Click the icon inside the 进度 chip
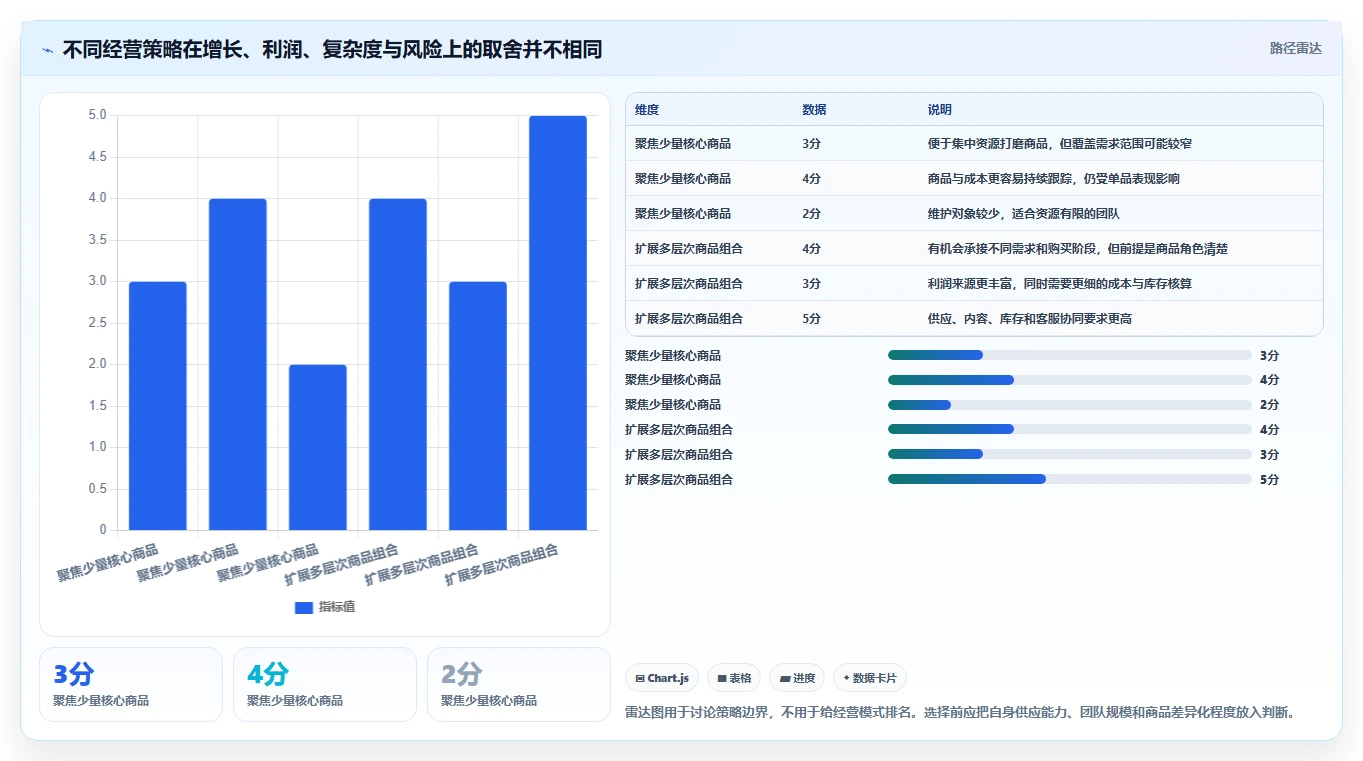The height and width of the screenshot is (761, 1363). [x=785, y=678]
